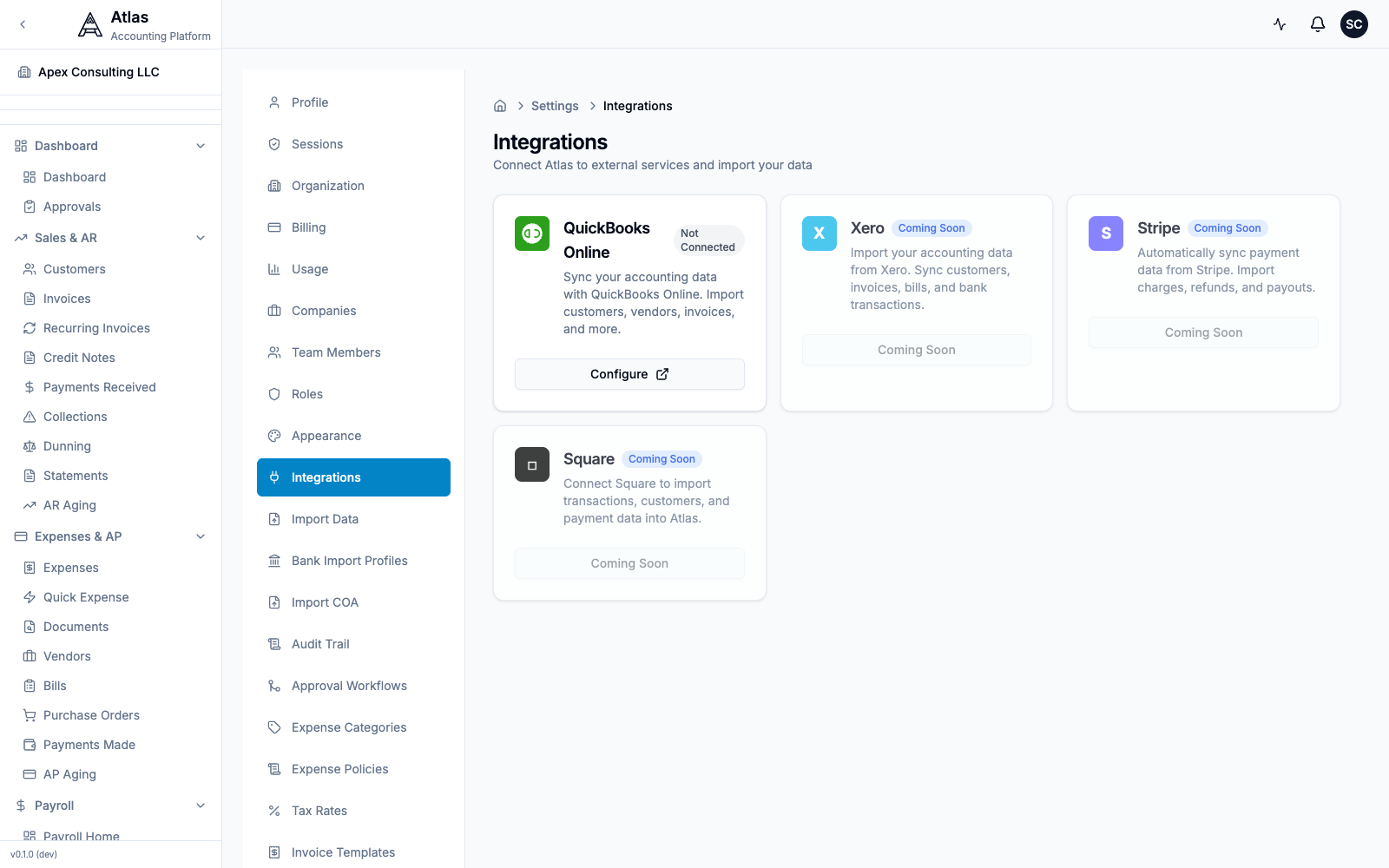Click the Appearance palette icon
The image size is (1389, 868).
coord(274,436)
